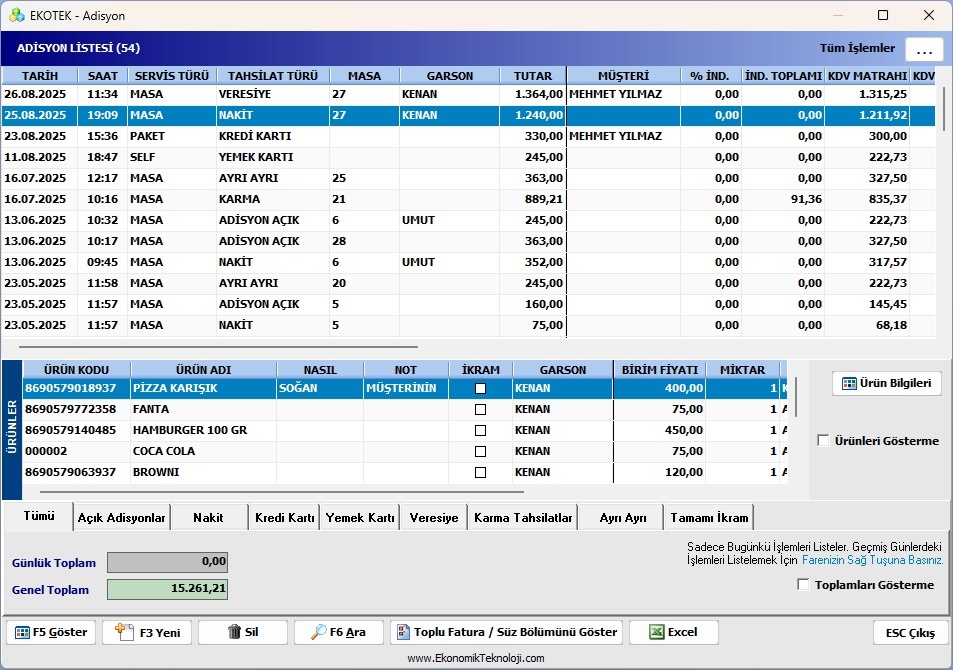Click the Günlük Toplam value field

(168, 562)
